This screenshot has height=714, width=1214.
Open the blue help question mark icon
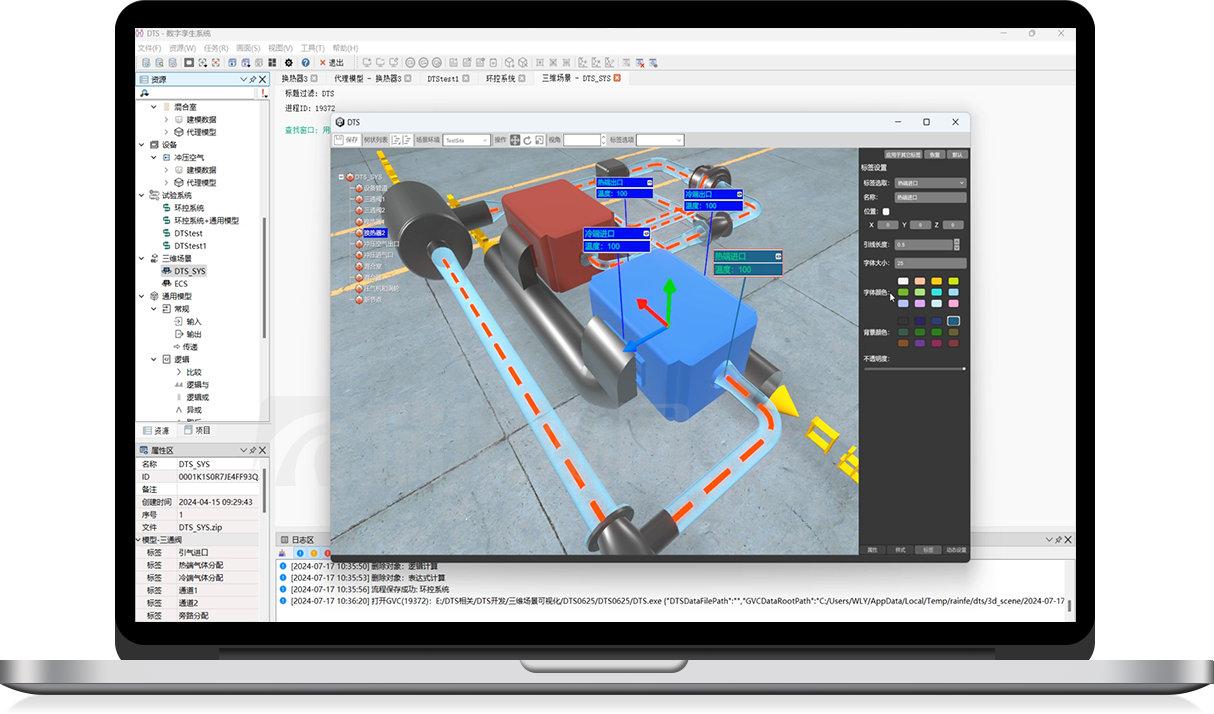(x=306, y=62)
